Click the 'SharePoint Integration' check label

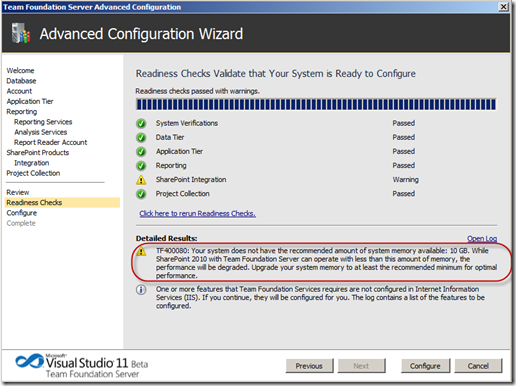click(x=191, y=180)
